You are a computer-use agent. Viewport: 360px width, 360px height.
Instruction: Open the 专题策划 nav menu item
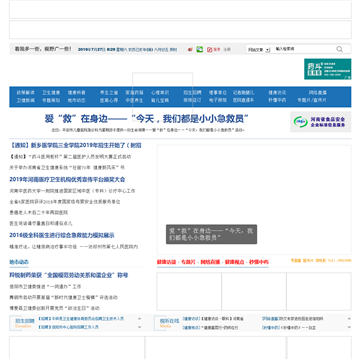pyautogui.click(x=51, y=100)
